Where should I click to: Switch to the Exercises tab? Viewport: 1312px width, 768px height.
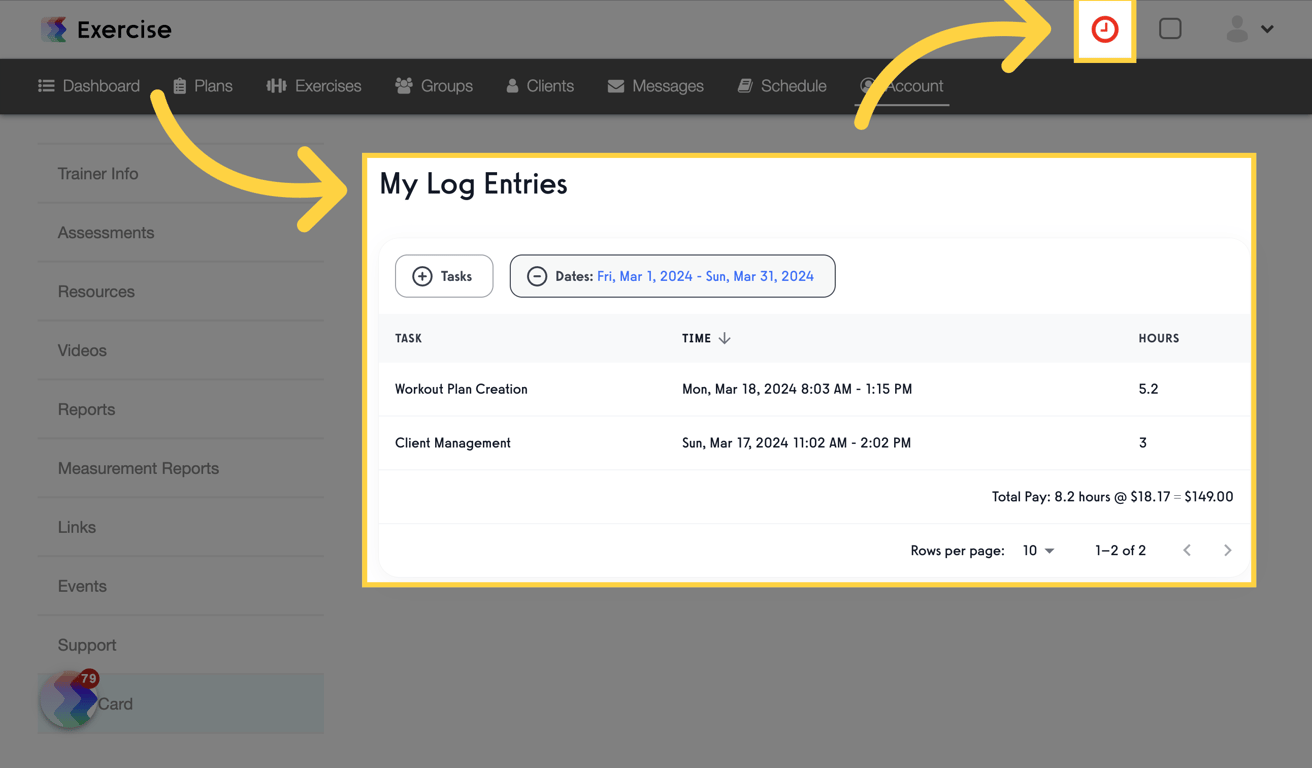click(x=314, y=86)
